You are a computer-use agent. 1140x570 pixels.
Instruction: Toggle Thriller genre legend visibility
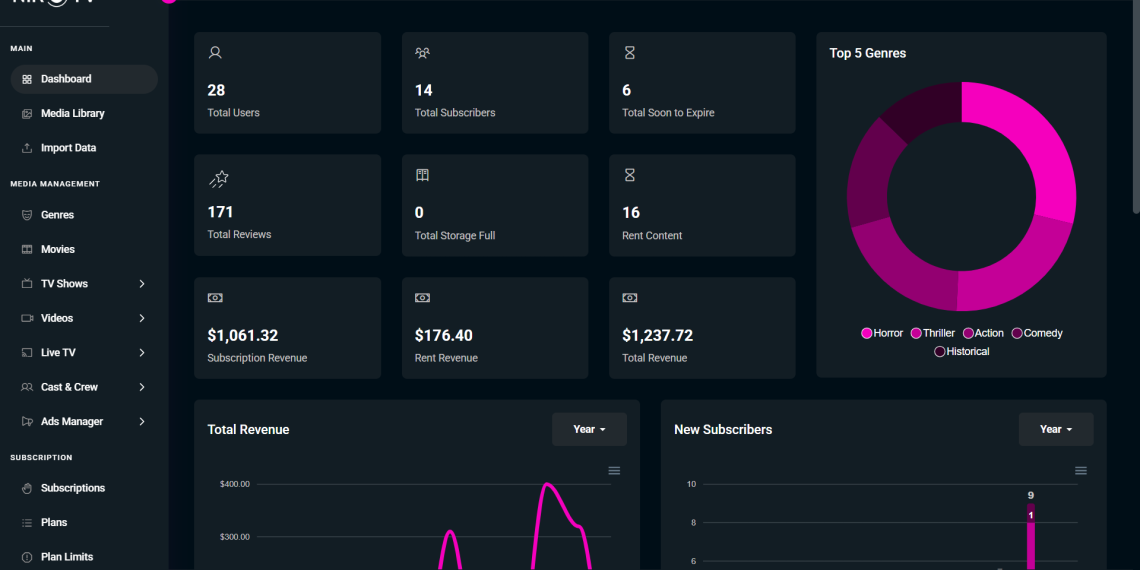[x=932, y=333]
